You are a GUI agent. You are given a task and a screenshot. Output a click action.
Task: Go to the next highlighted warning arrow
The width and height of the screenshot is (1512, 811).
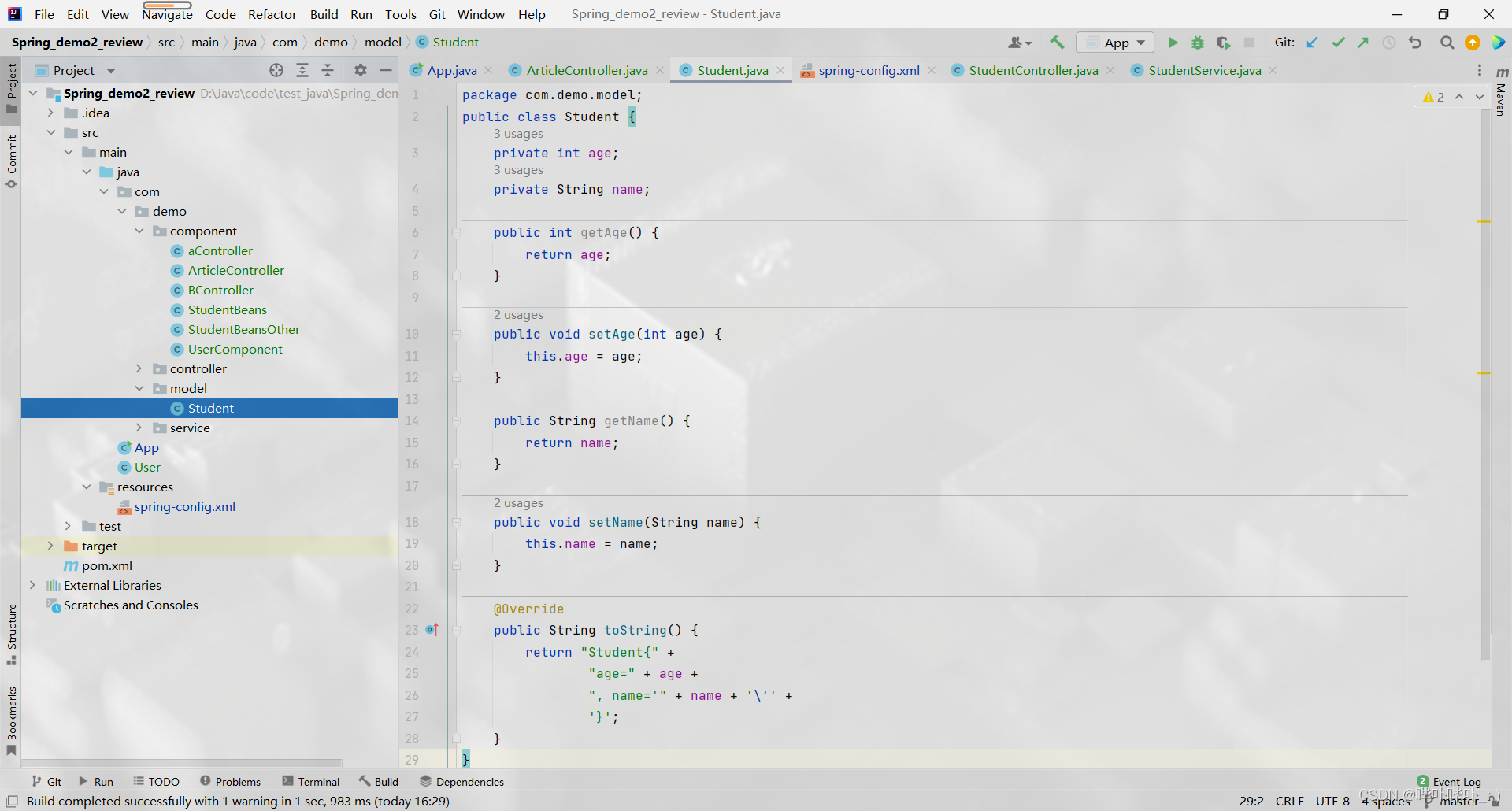pyautogui.click(x=1480, y=97)
